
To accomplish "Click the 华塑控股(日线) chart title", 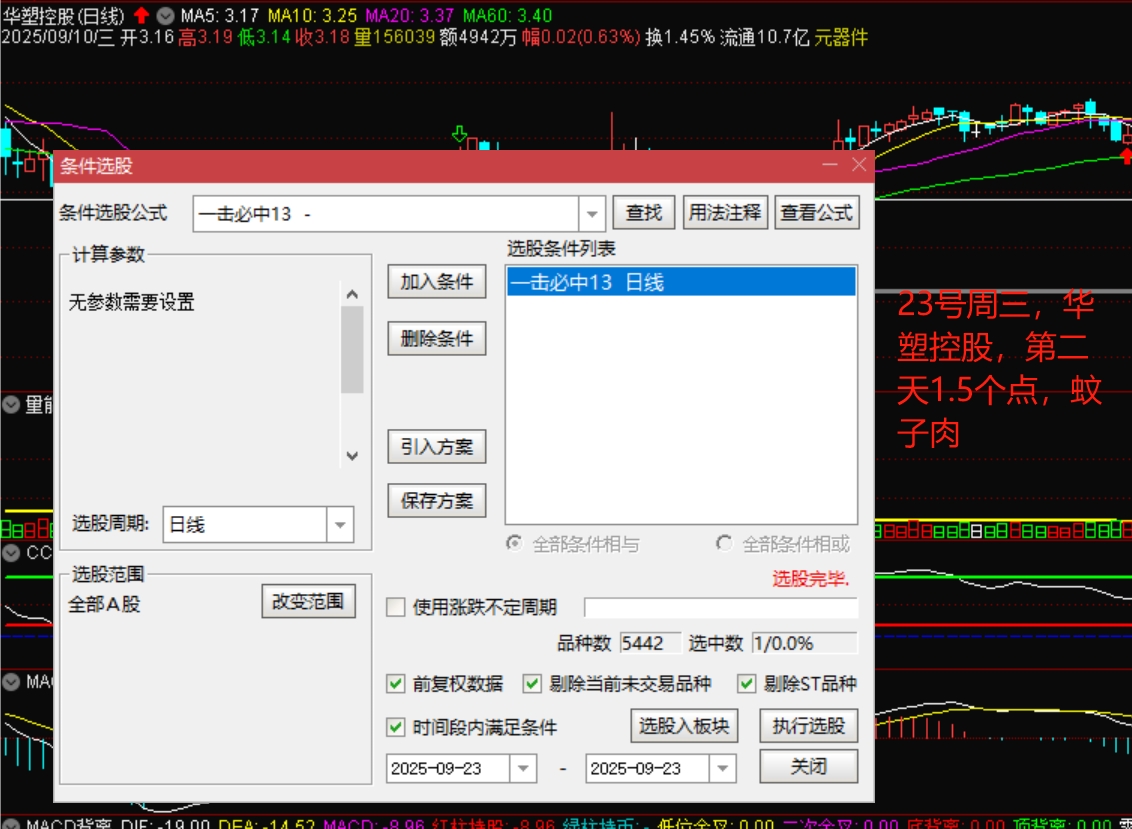I will click(x=64, y=15).
